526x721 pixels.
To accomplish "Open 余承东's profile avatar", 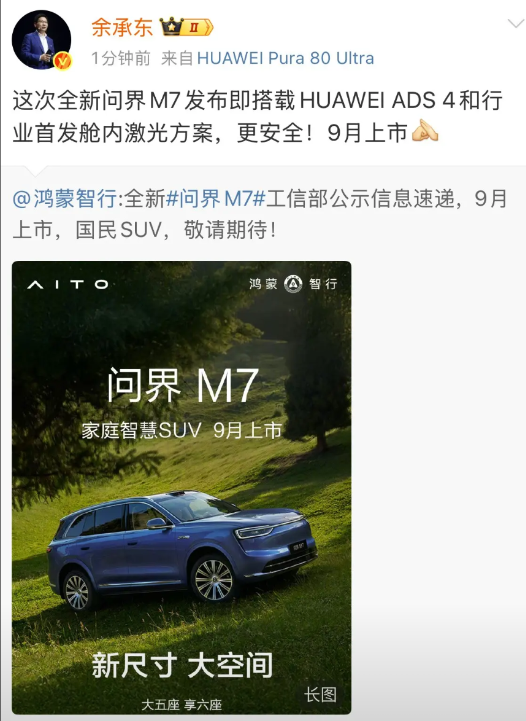I will (41, 40).
